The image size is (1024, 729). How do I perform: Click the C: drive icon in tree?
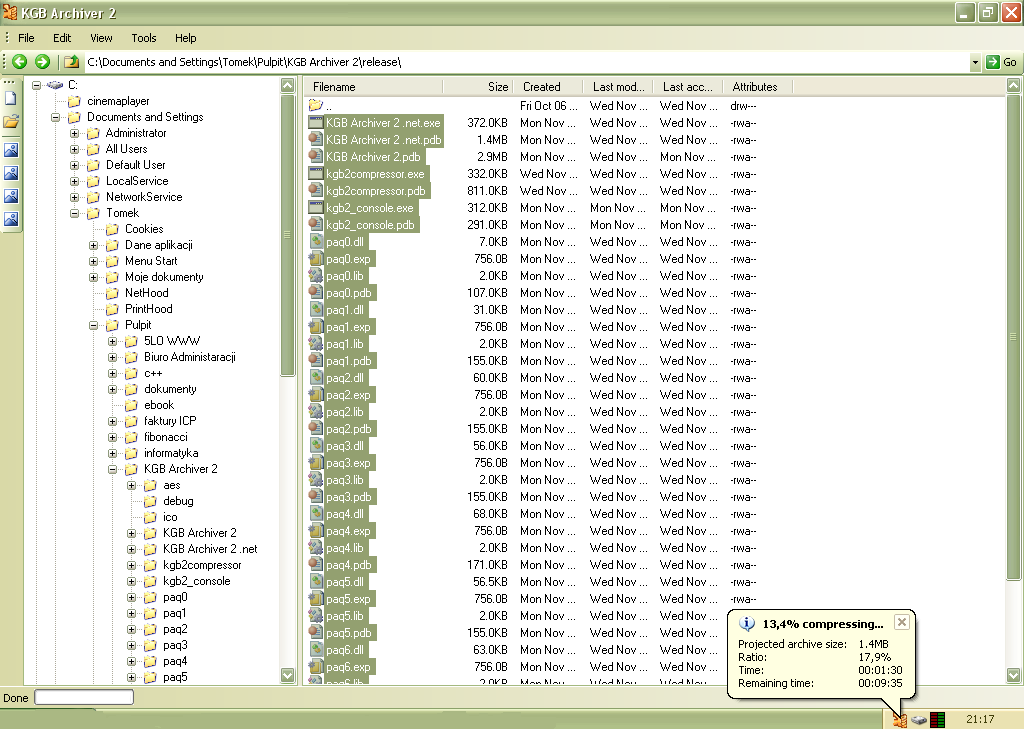click(55, 85)
